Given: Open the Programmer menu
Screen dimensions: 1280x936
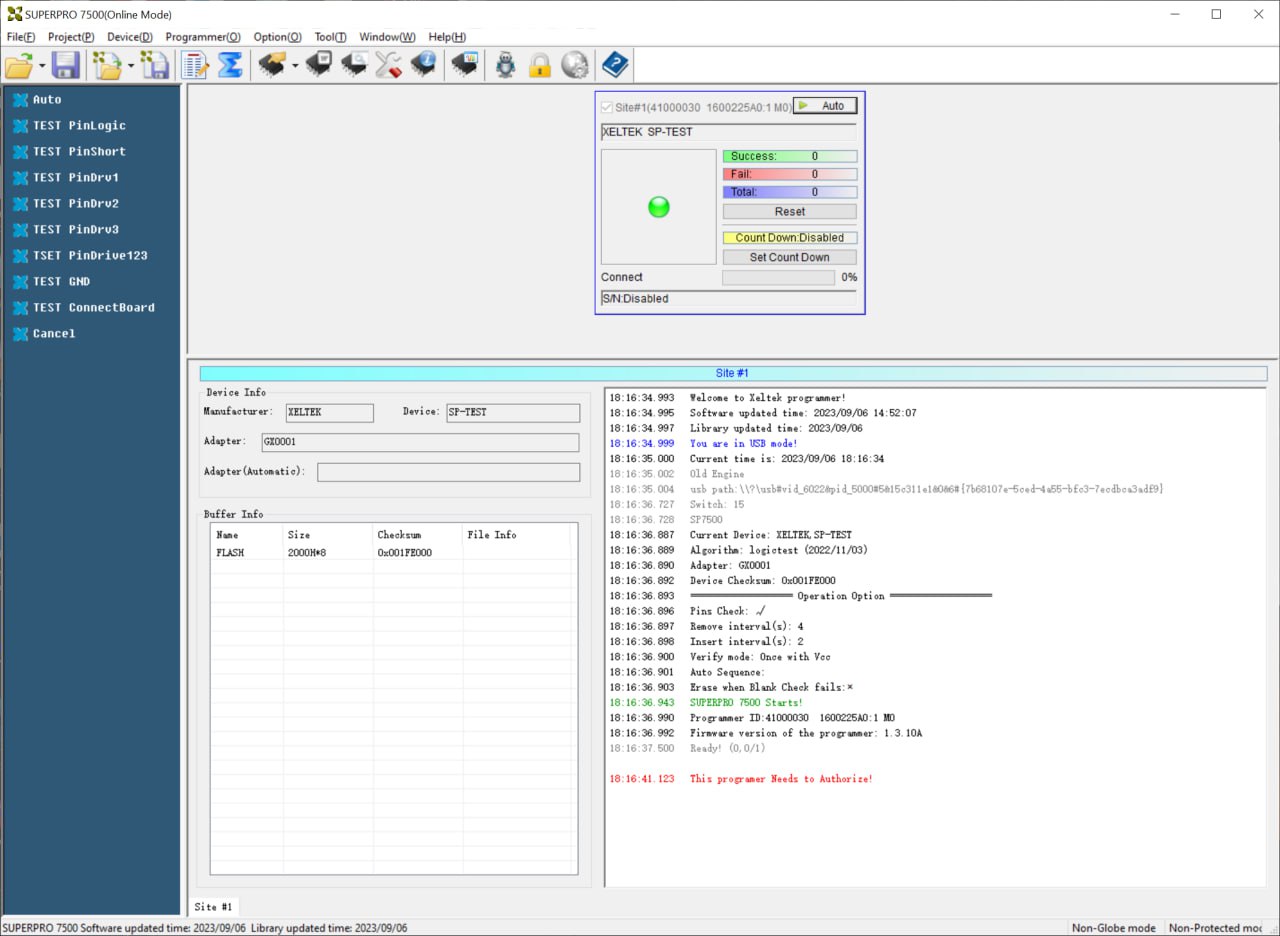Looking at the screenshot, I should (203, 37).
